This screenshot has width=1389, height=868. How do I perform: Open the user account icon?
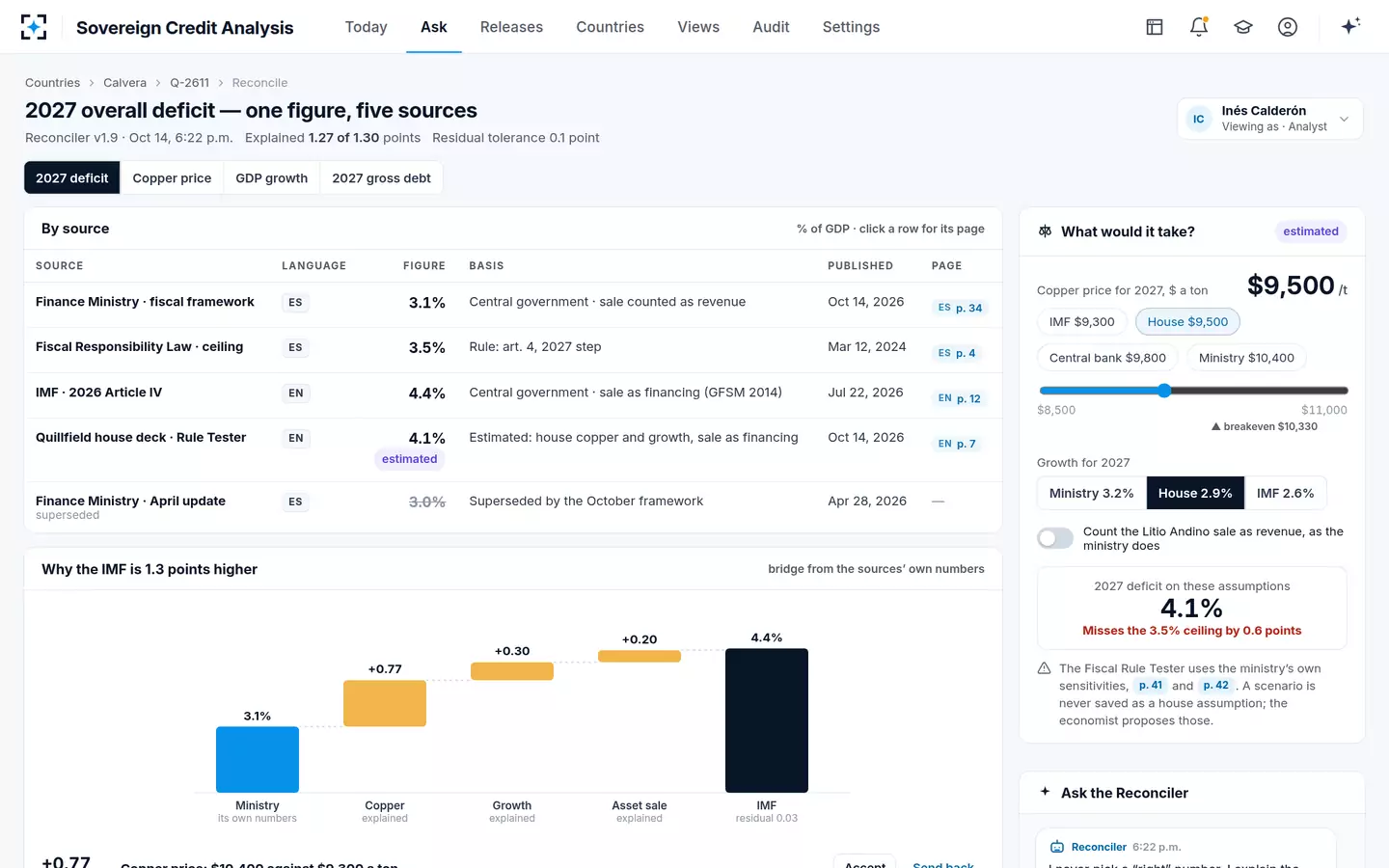pyautogui.click(x=1288, y=27)
